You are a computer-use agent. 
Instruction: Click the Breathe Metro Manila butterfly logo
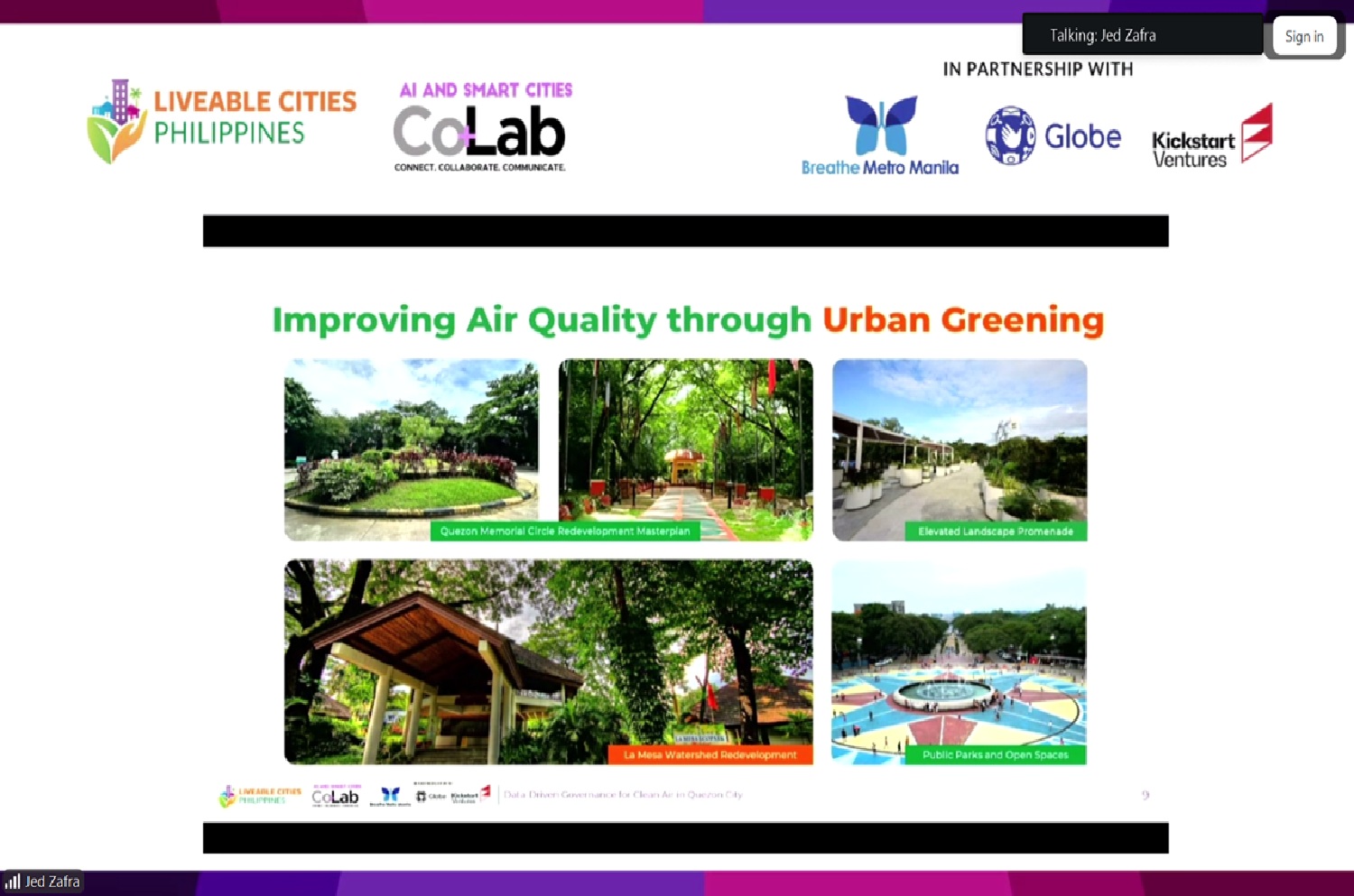click(x=881, y=125)
